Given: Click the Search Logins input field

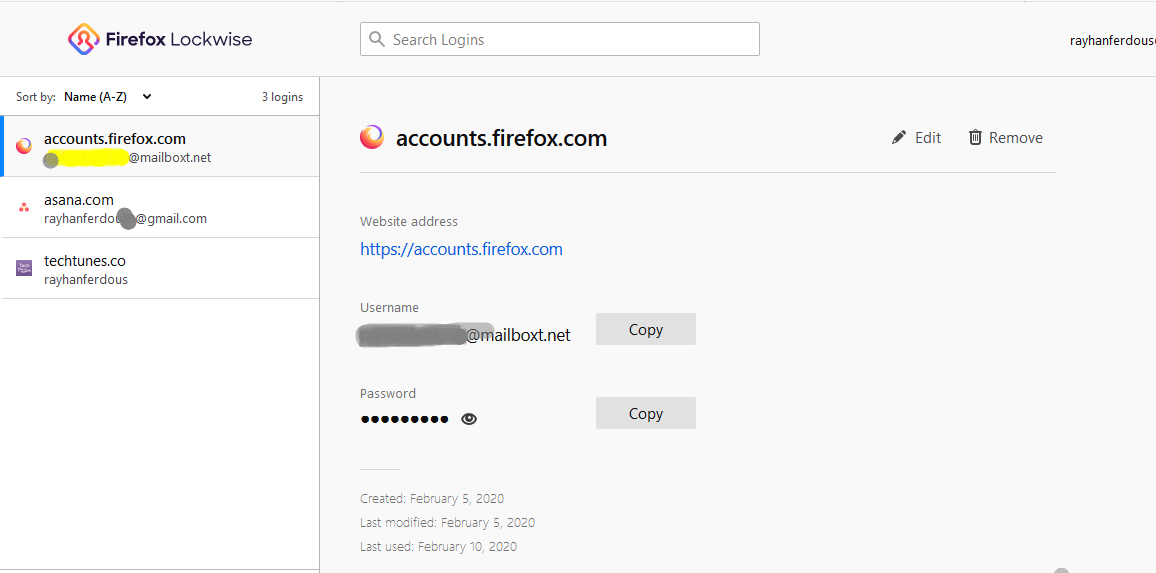Looking at the screenshot, I should [x=570, y=39].
